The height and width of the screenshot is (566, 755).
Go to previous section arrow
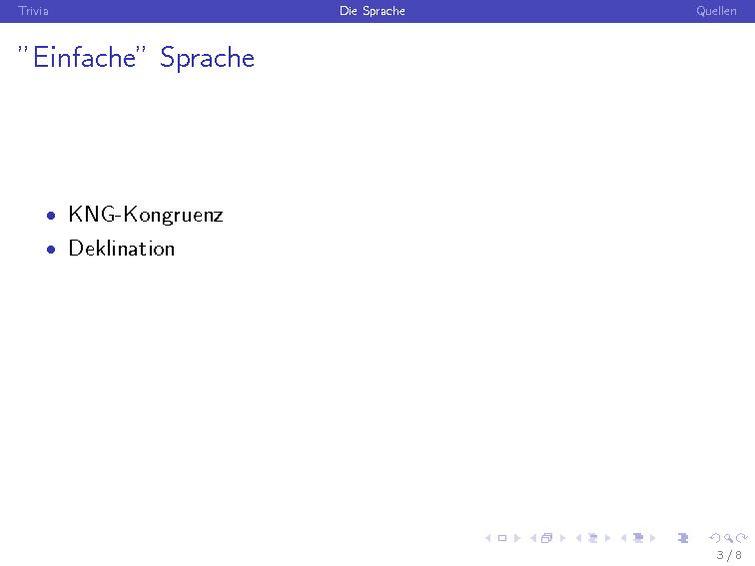(624, 538)
